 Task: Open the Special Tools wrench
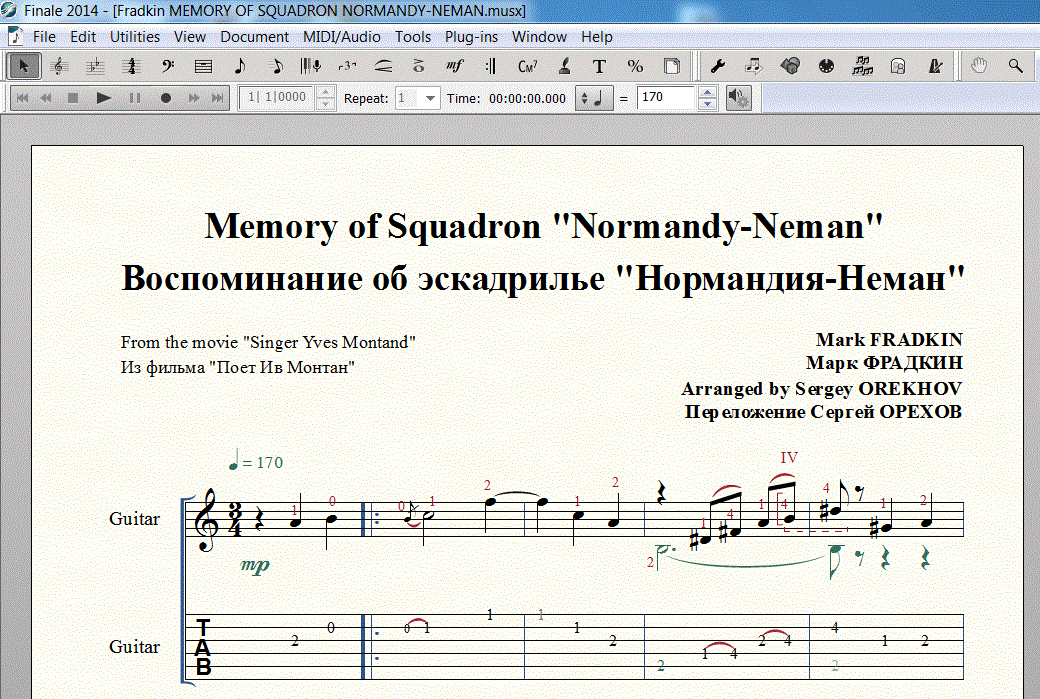tap(717, 66)
